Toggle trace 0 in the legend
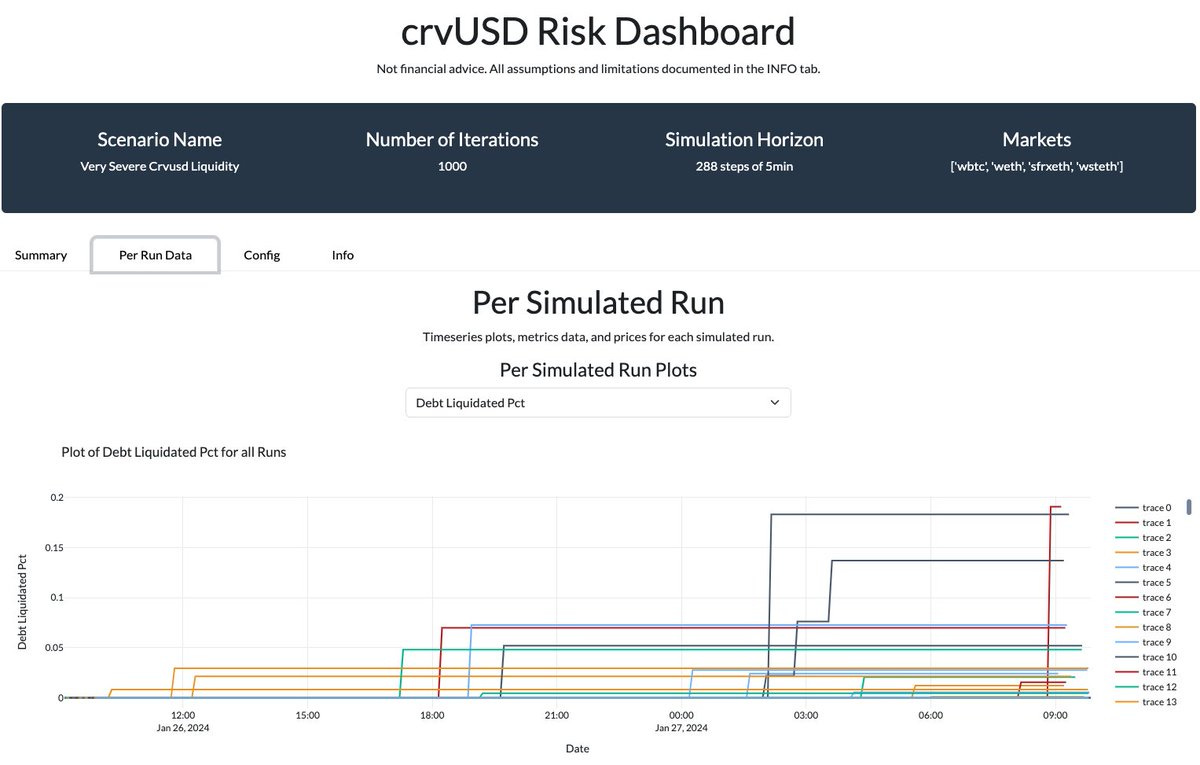The width and height of the screenshot is (1200, 765). coord(1143,508)
